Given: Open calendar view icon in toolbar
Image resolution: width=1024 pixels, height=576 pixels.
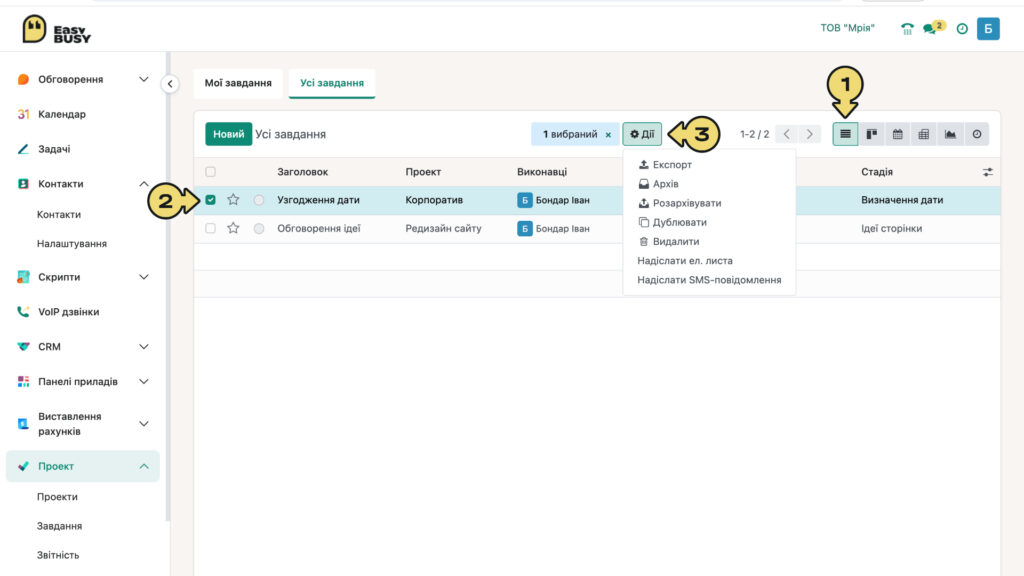Looking at the screenshot, I should click(x=897, y=134).
